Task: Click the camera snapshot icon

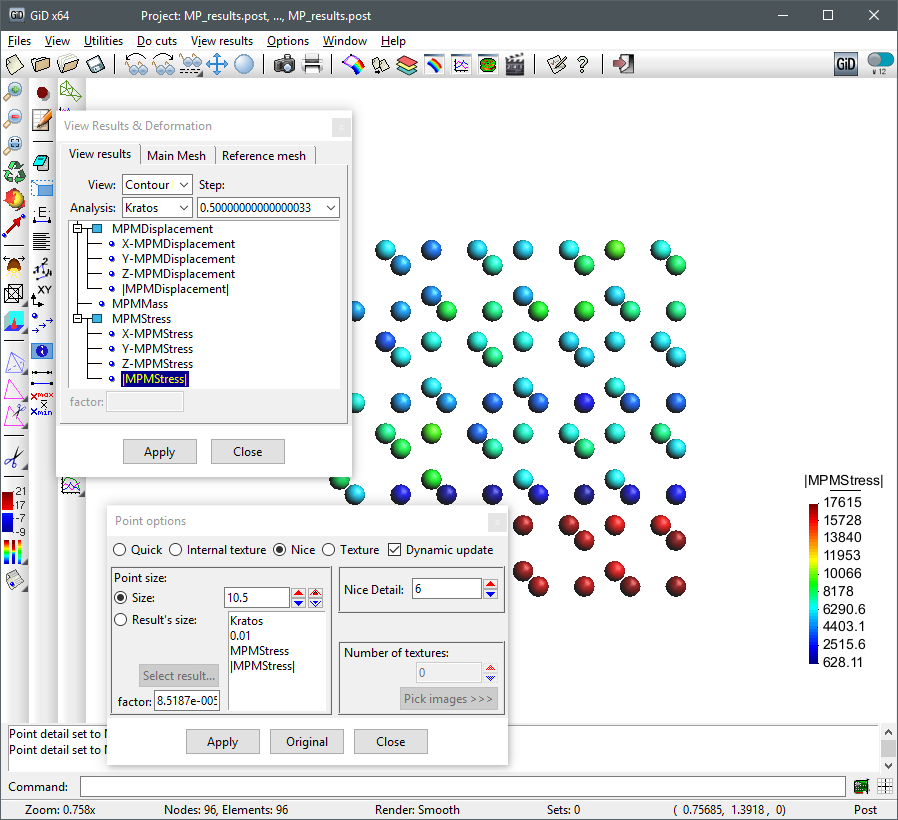Action: click(x=284, y=65)
